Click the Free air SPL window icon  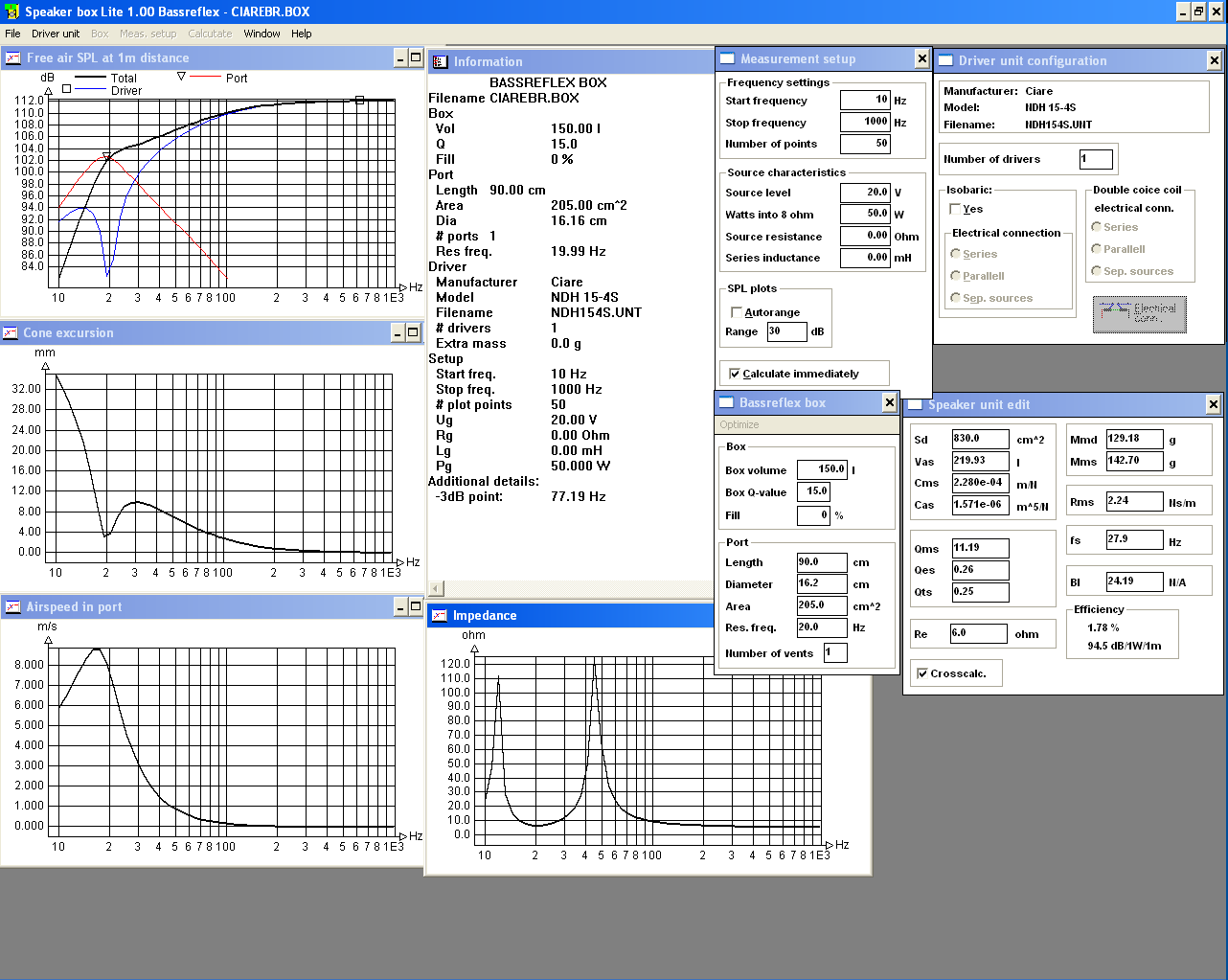12,58
